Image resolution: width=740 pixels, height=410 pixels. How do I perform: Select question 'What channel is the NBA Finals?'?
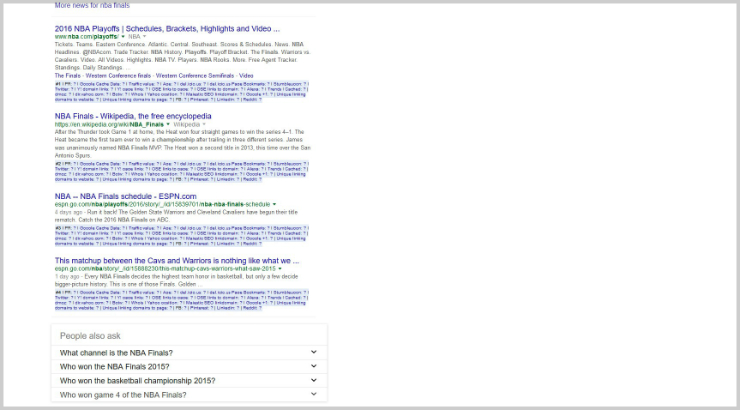click(116, 353)
